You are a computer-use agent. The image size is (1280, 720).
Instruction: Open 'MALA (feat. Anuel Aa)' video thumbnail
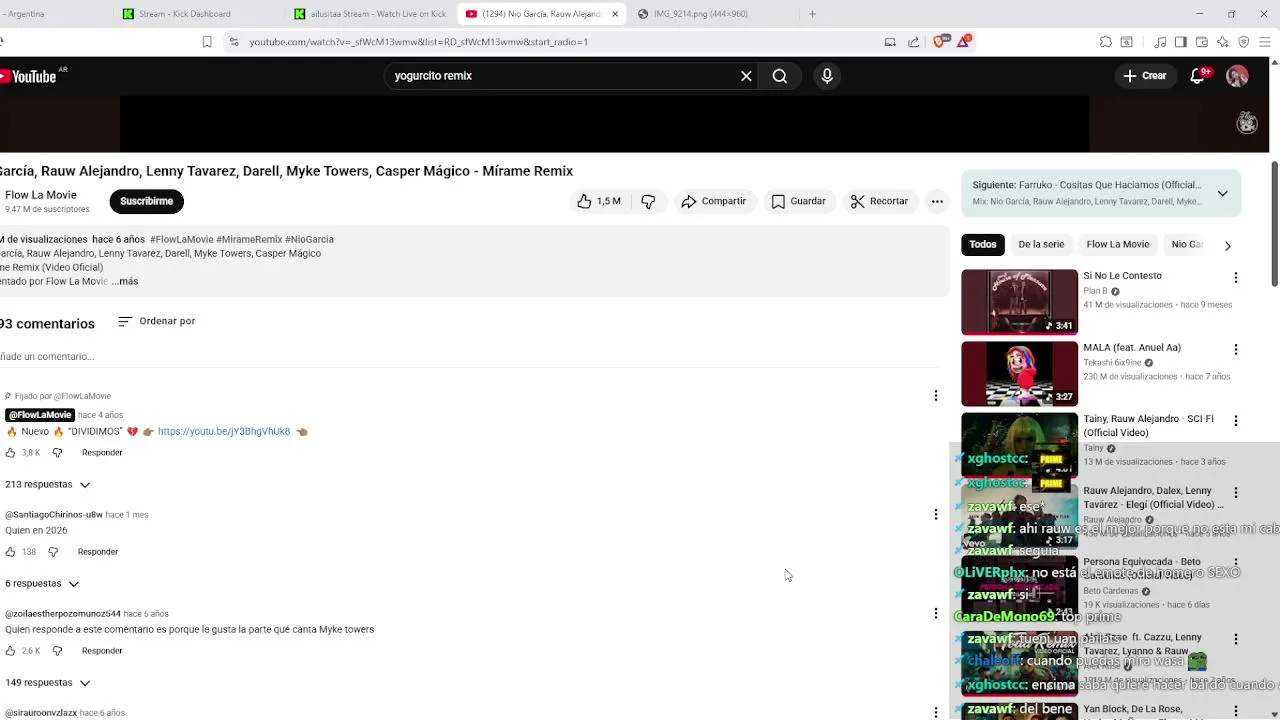click(1020, 374)
